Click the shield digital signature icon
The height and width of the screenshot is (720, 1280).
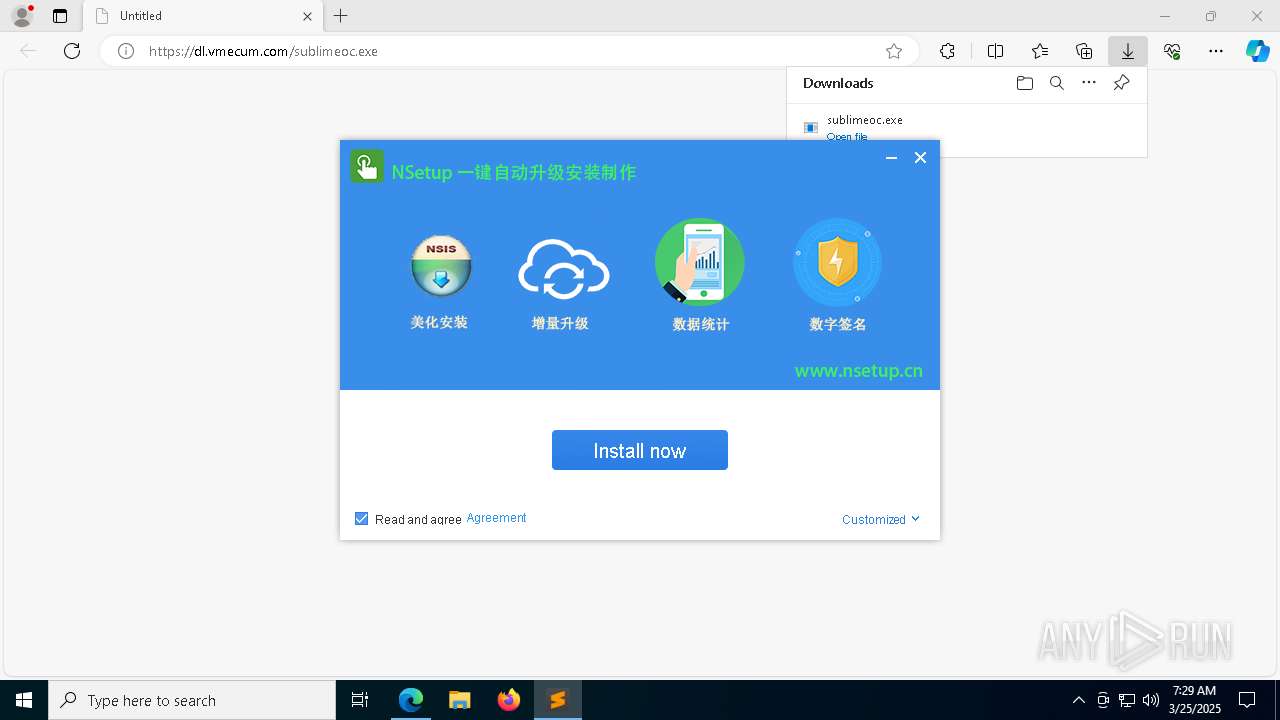(837, 263)
